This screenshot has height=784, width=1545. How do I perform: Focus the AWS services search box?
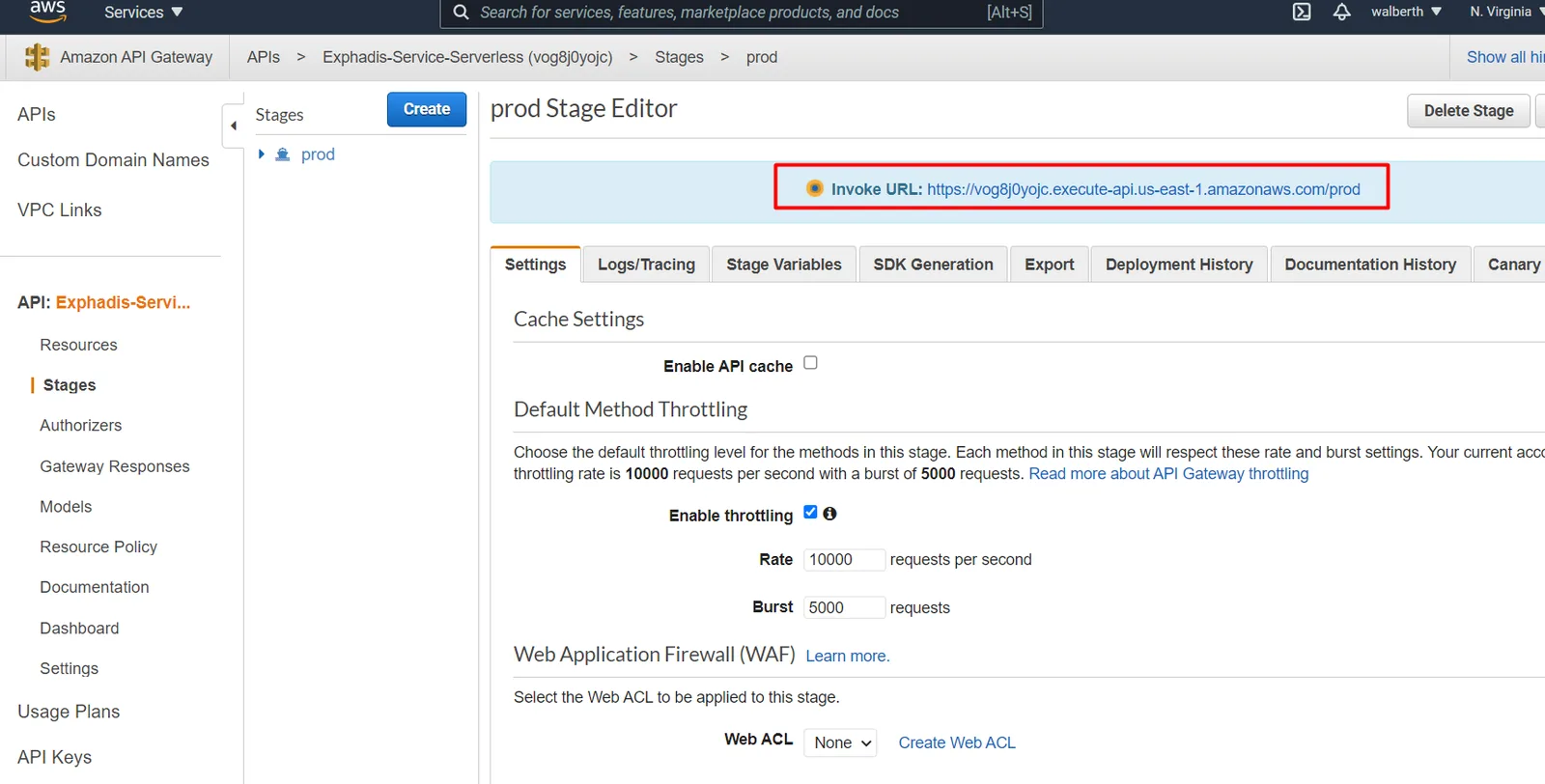pos(742,13)
